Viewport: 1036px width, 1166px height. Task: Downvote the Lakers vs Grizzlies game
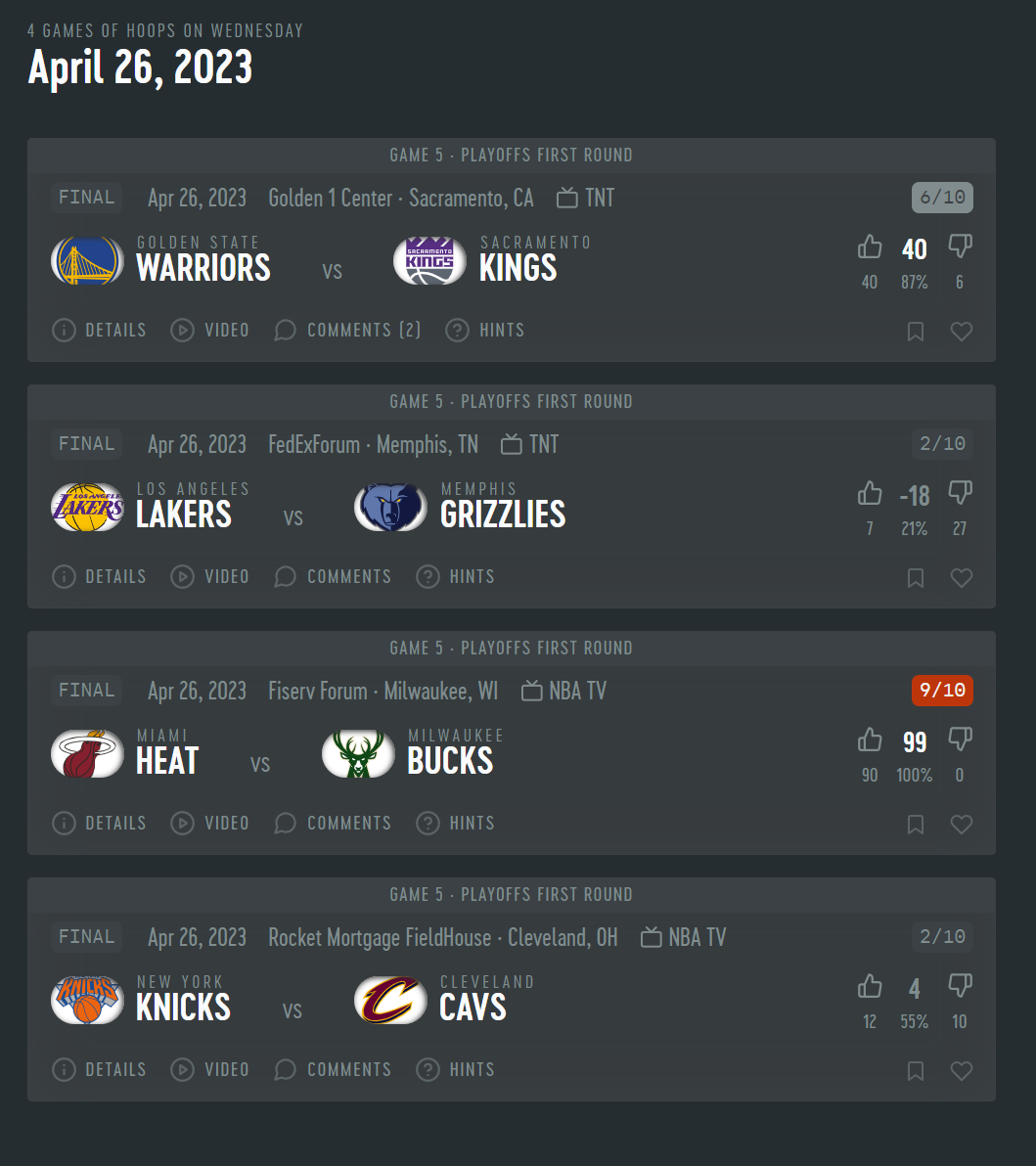[960, 493]
